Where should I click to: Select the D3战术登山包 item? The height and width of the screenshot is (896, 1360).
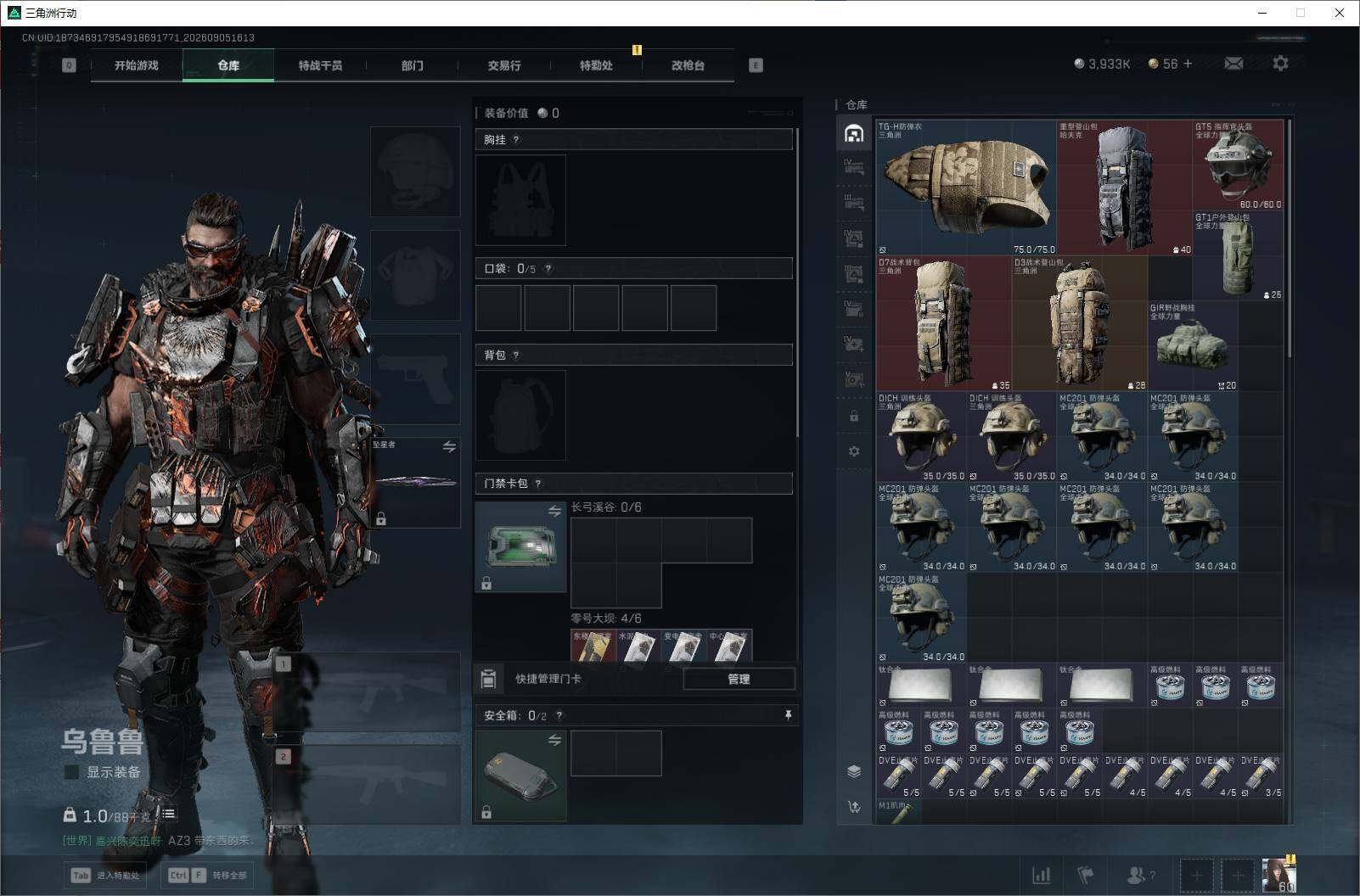pos(1080,323)
